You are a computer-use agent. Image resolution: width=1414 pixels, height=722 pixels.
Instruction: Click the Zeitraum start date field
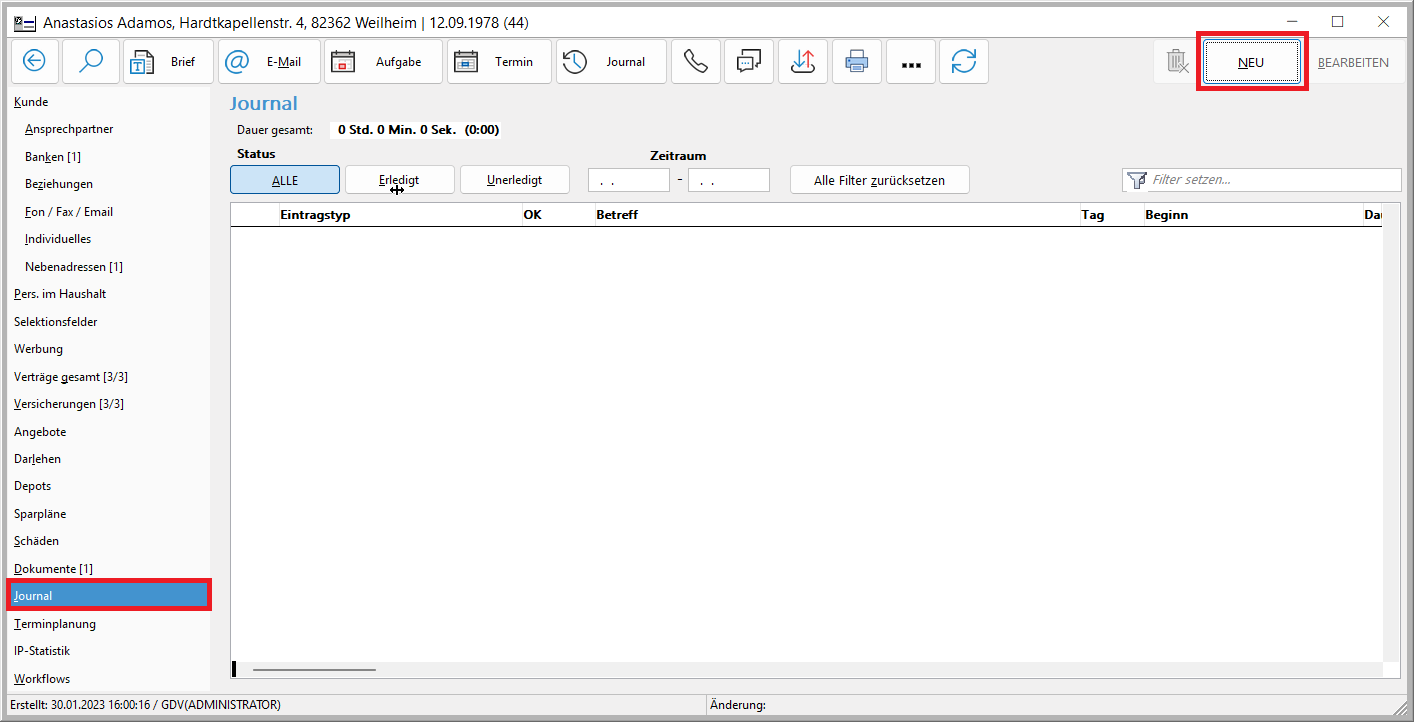click(x=628, y=180)
